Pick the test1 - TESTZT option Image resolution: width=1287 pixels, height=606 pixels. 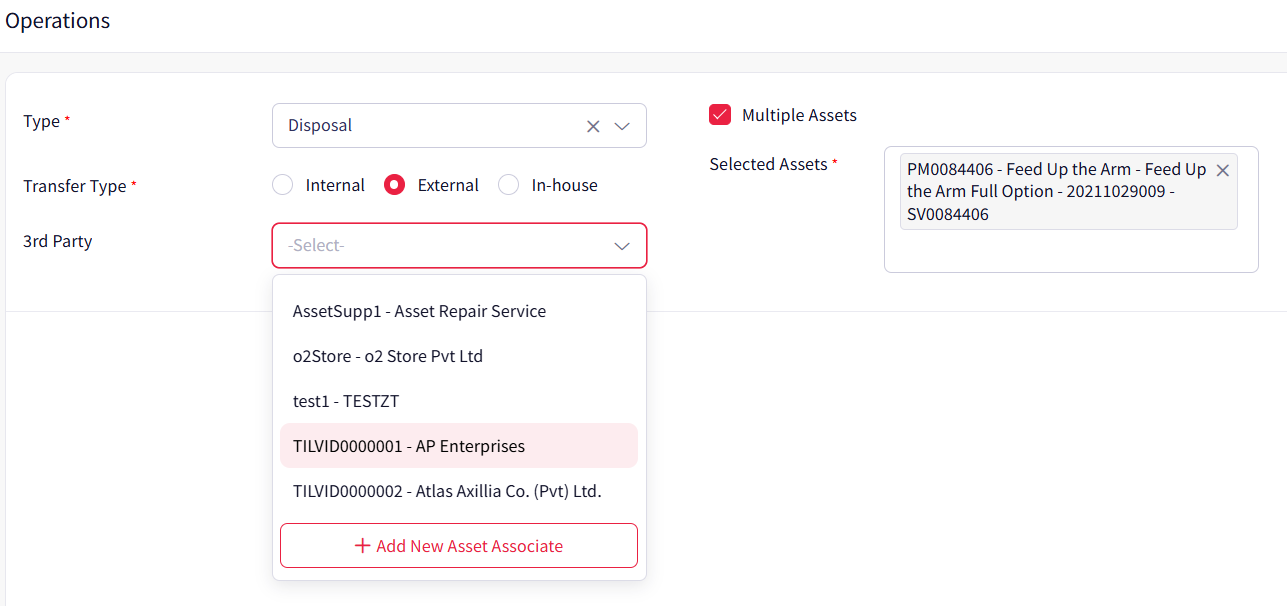346,401
